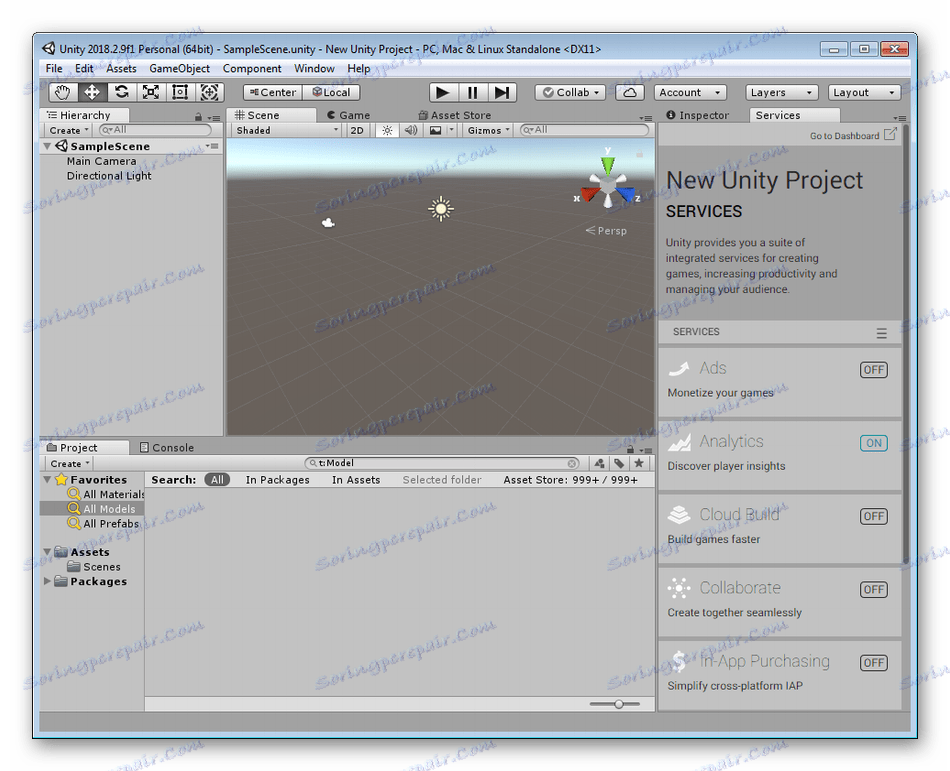Toggle 2D view mode
Image resolution: width=950 pixels, height=771 pixels.
357,130
